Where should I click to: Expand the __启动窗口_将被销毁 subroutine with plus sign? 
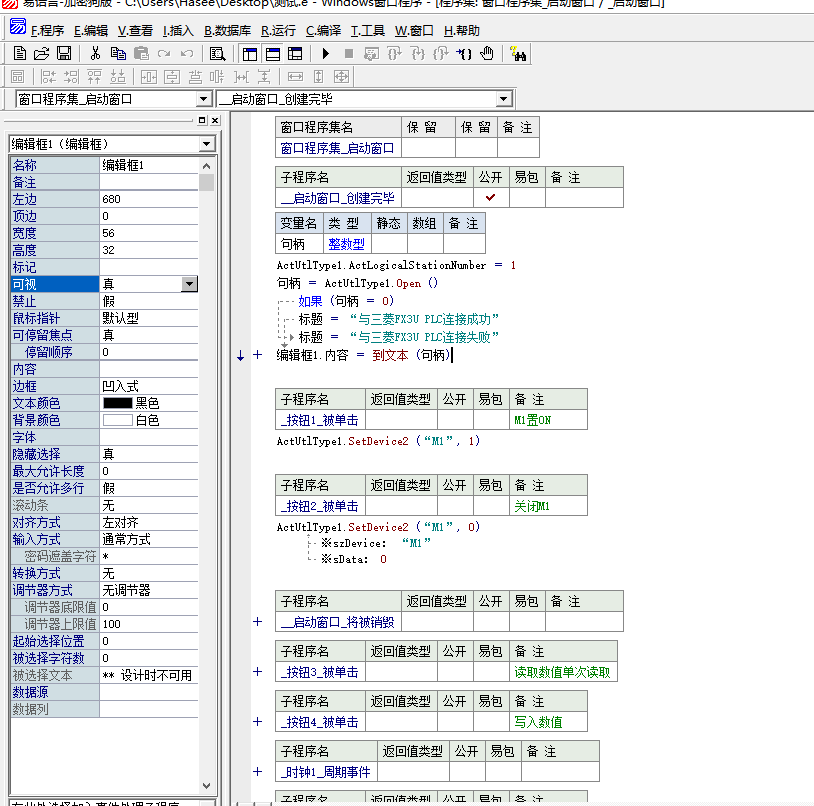click(258, 622)
